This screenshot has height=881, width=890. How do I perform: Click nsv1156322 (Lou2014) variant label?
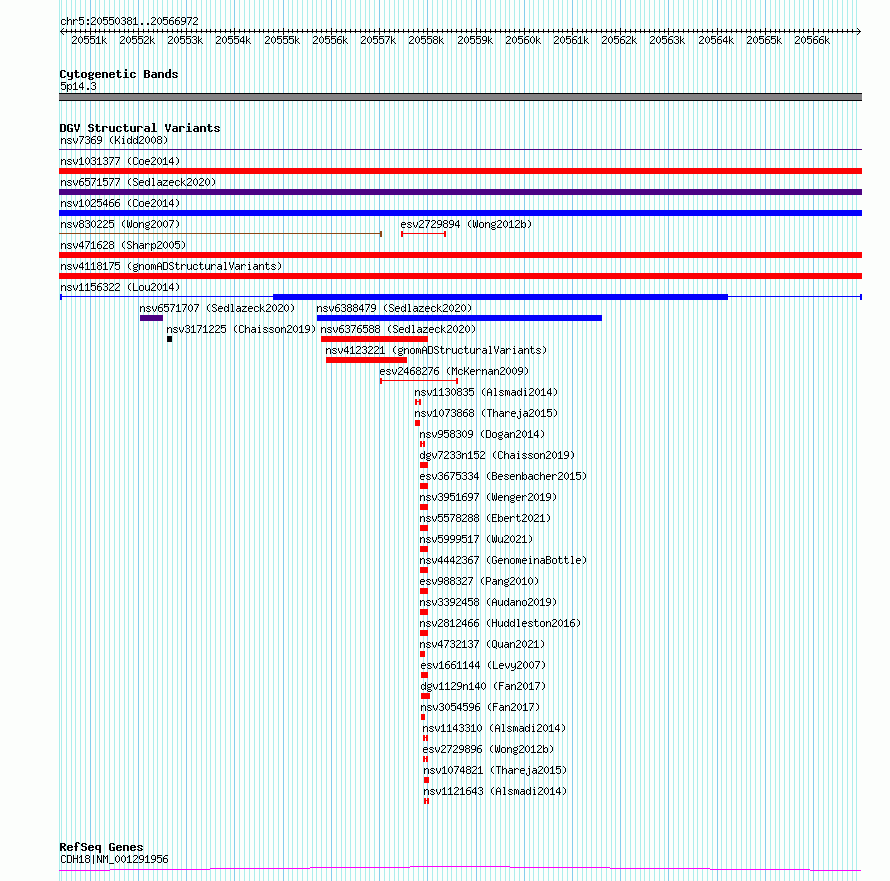[x=120, y=287]
